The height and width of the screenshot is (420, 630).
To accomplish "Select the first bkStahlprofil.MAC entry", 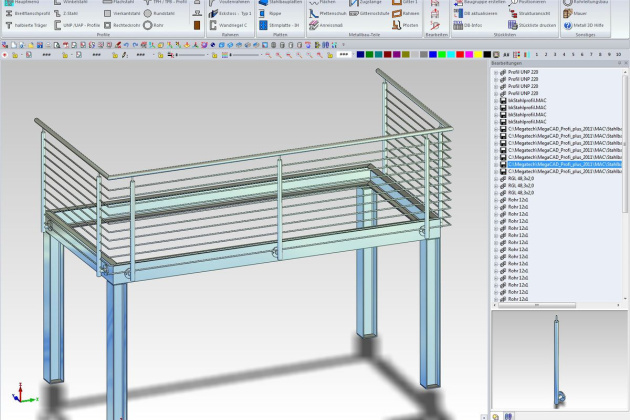I will point(527,100).
